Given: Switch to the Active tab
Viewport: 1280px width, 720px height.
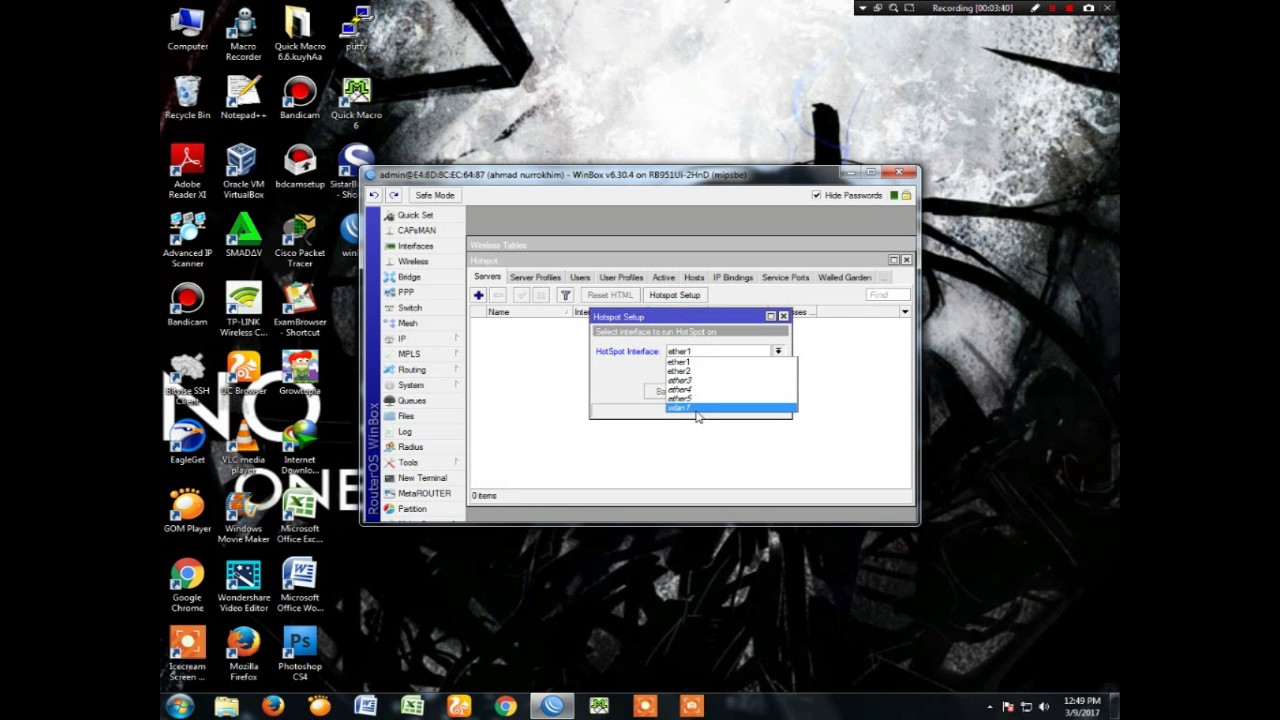Looking at the screenshot, I should 664,277.
